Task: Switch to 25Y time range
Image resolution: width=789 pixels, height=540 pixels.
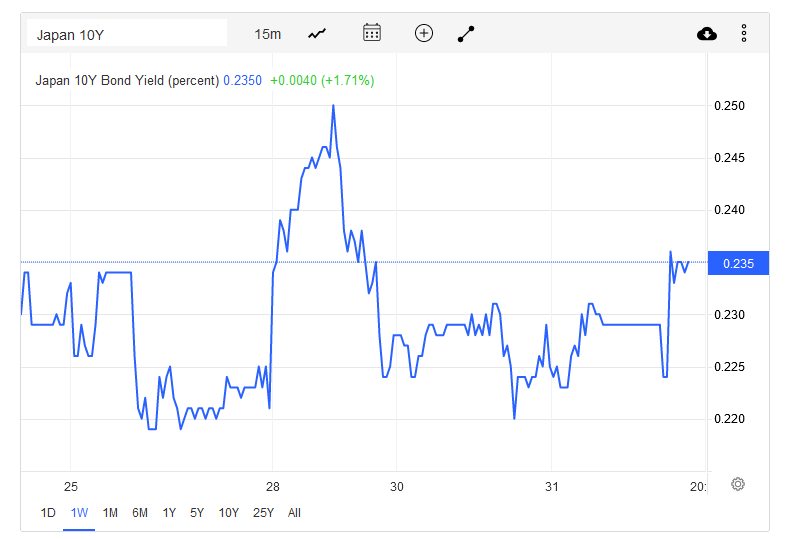Action: tap(263, 513)
